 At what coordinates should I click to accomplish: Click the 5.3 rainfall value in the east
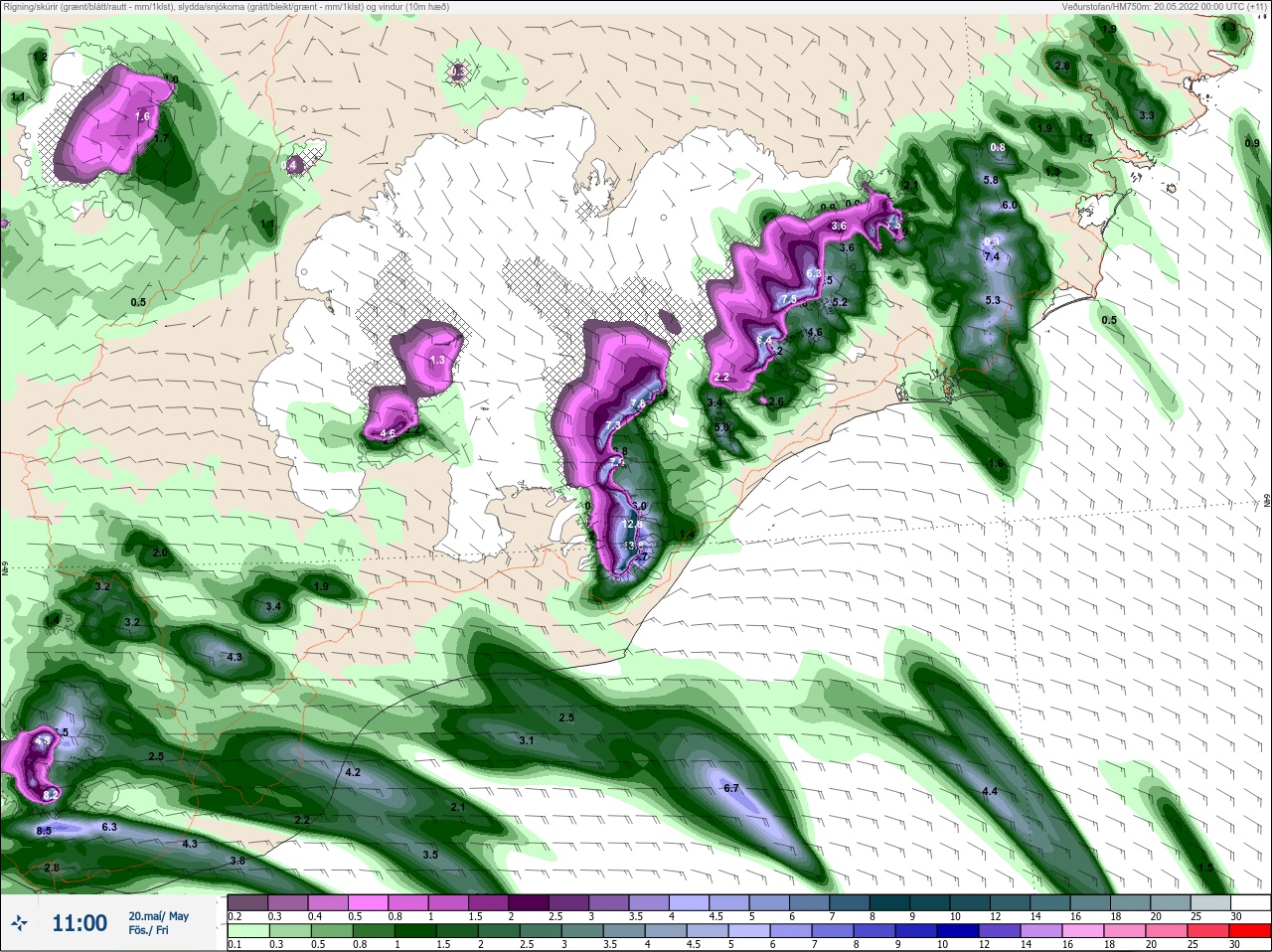993,300
